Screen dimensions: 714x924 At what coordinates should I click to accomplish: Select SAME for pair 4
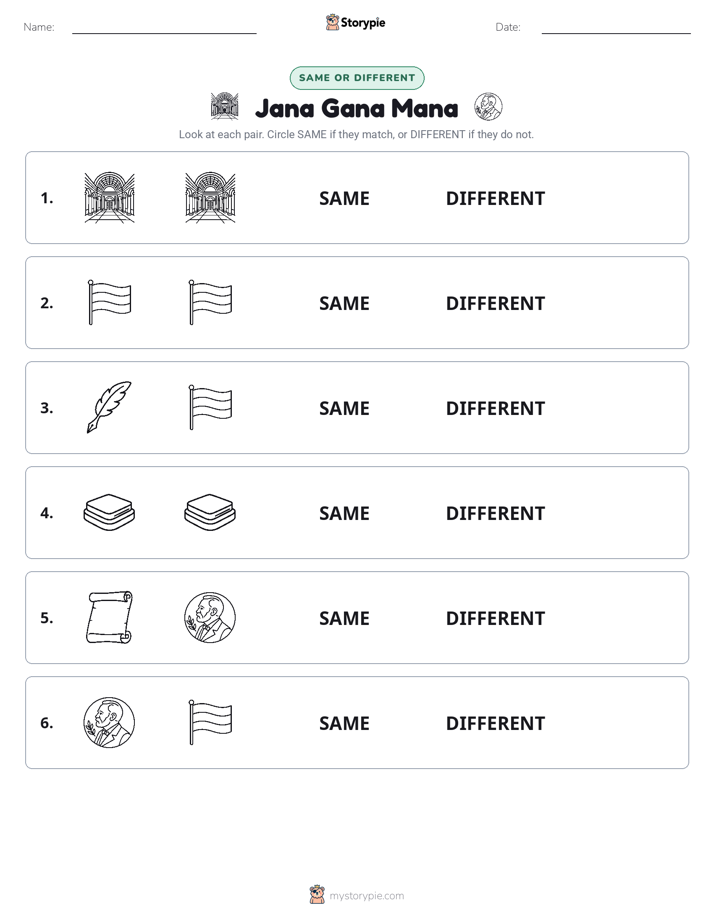pos(344,513)
